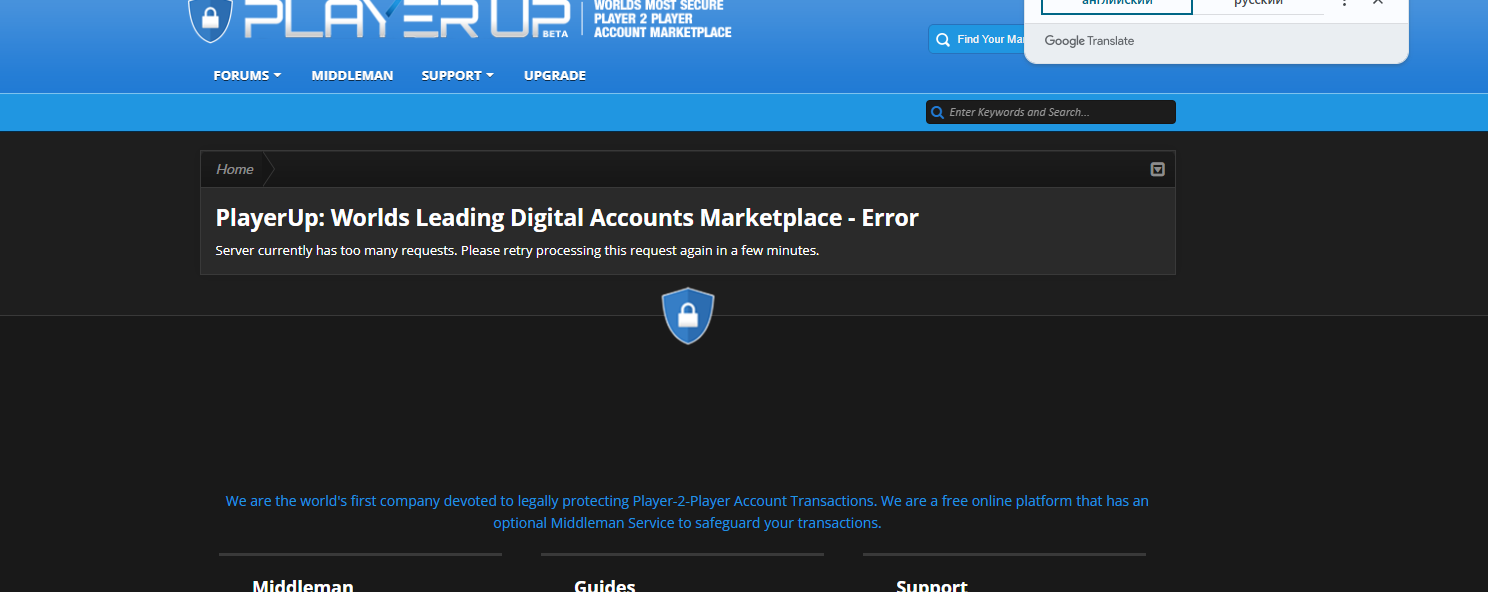Select the русский tab in translate popup
This screenshot has height=592, width=1488.
[x=1258, y=4]
